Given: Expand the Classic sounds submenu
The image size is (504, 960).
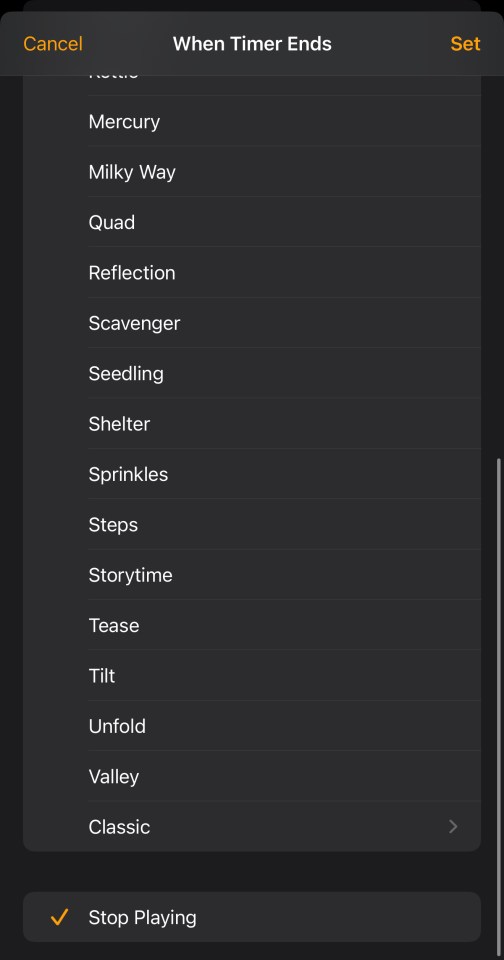Looking at the screenshot, I should 252,827.
